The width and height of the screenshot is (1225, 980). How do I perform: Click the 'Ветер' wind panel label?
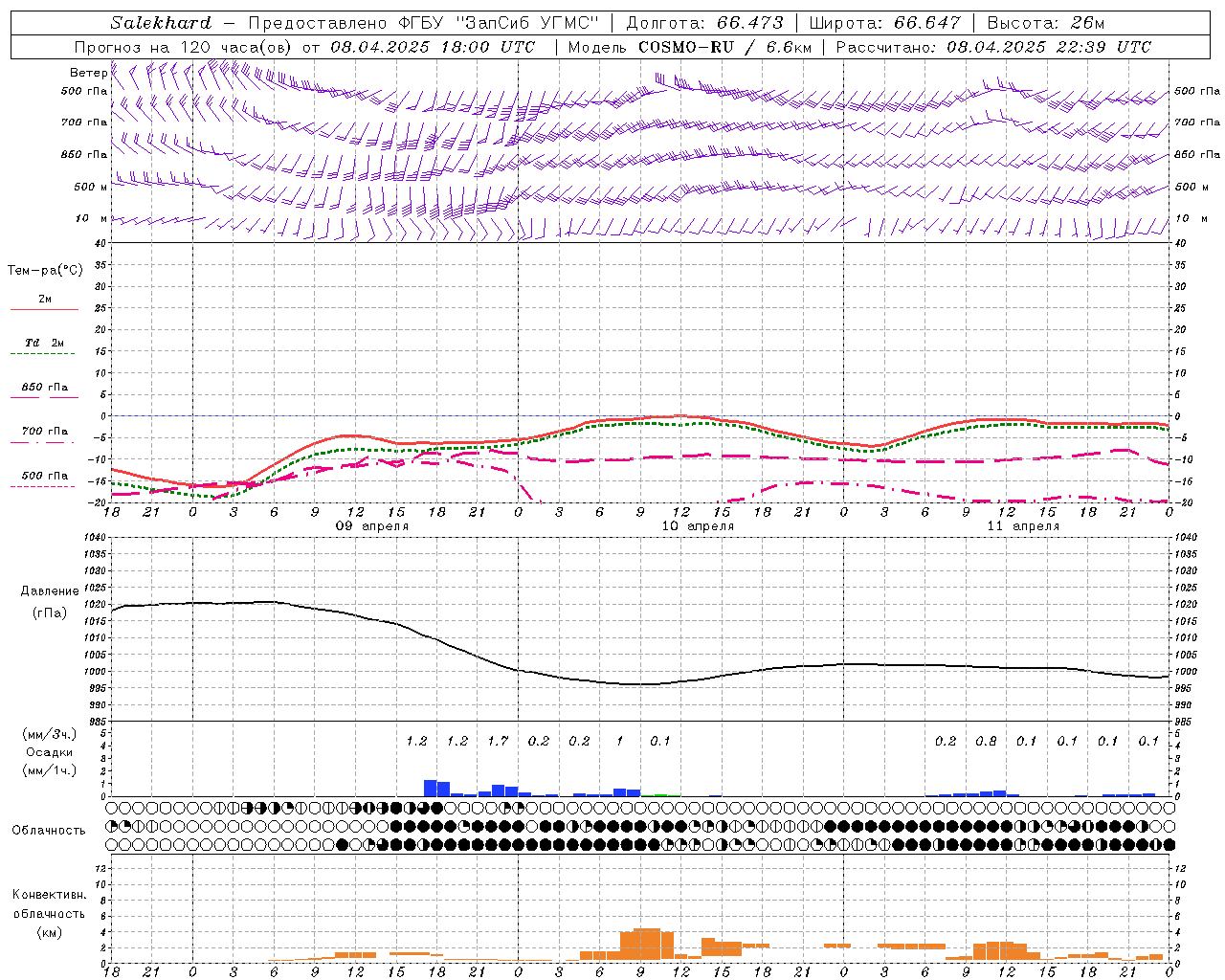[88, 73]
